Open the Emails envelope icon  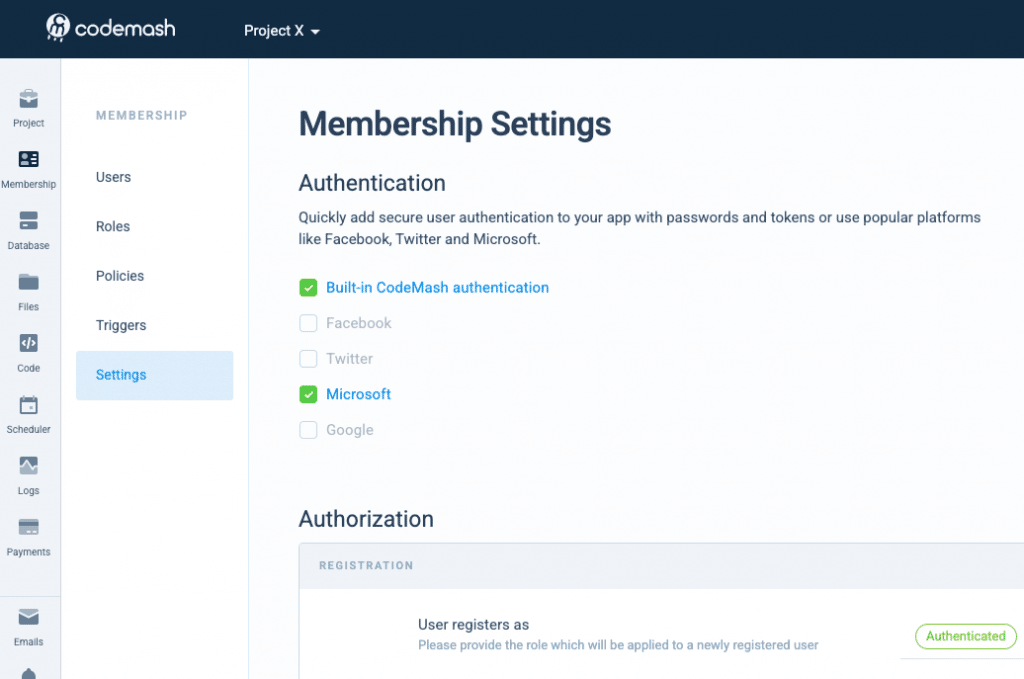(29, 617)
